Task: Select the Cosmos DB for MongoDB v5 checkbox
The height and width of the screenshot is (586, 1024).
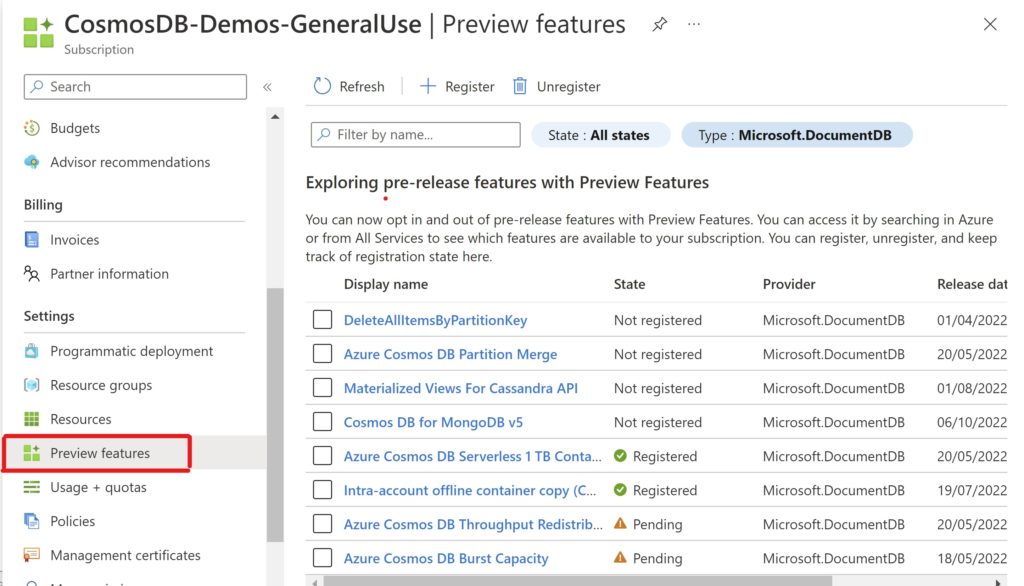Action: coord(322,422)
